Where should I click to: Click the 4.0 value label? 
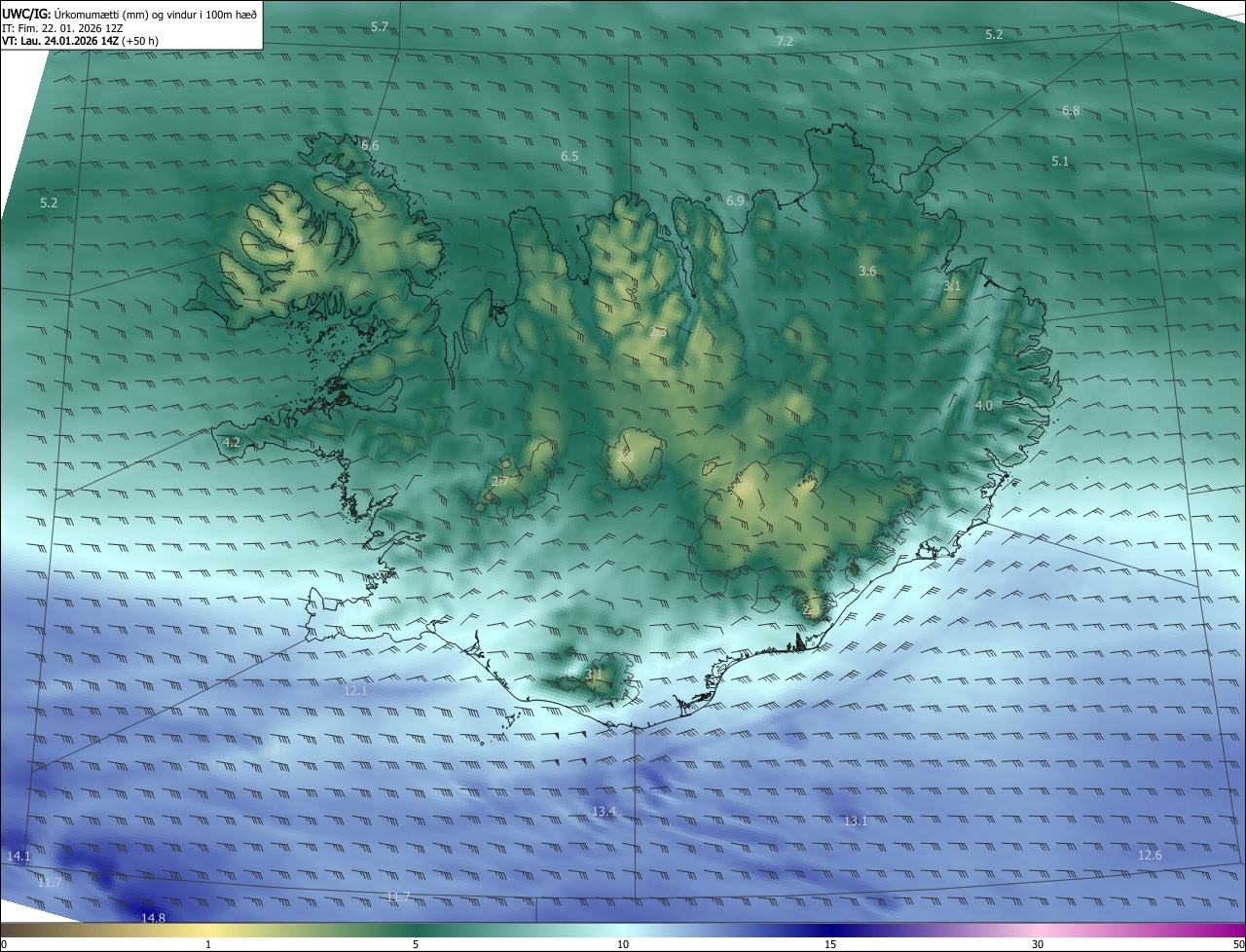coord(984,406)
